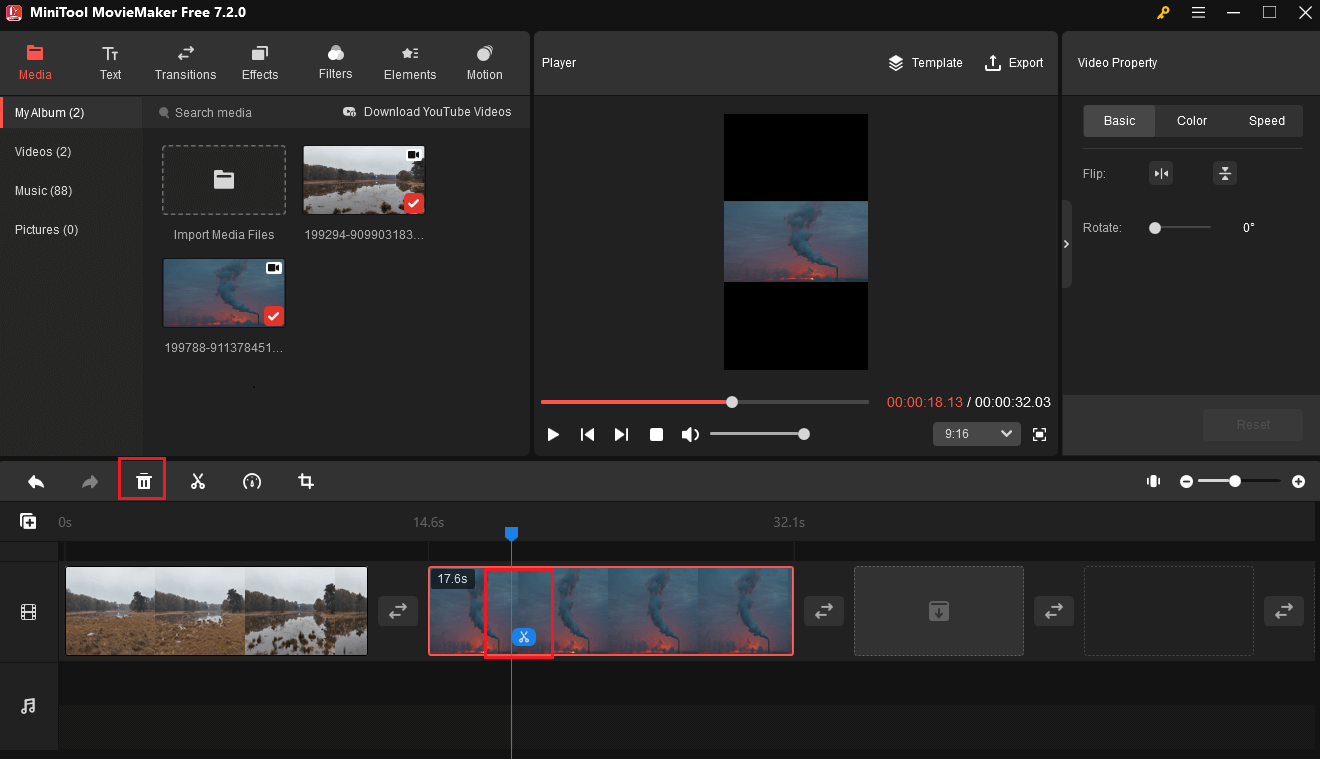
Task: Add transition right after the smoke clip
Action: click(823, 611)
